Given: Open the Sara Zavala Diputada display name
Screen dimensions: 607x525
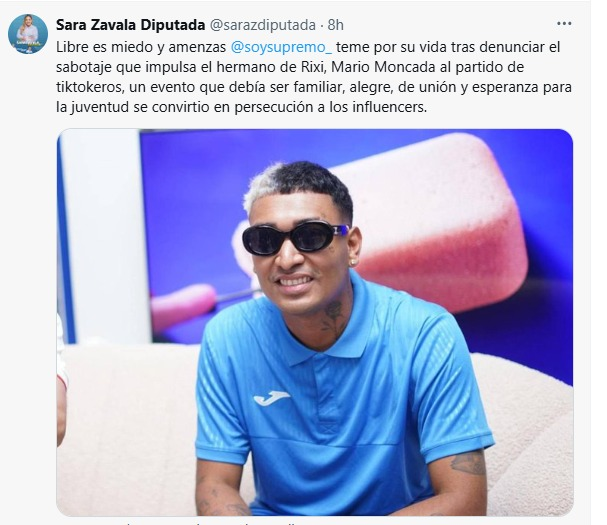Looking at the screenshot, I should pos(130,25).
